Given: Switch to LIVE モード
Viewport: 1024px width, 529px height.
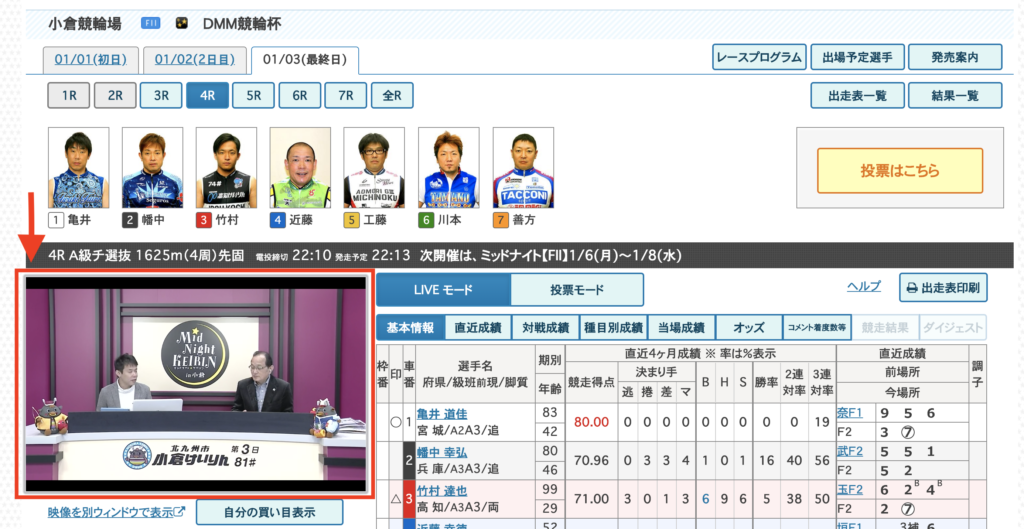Looking at the screenshot, I should point(443,290).
